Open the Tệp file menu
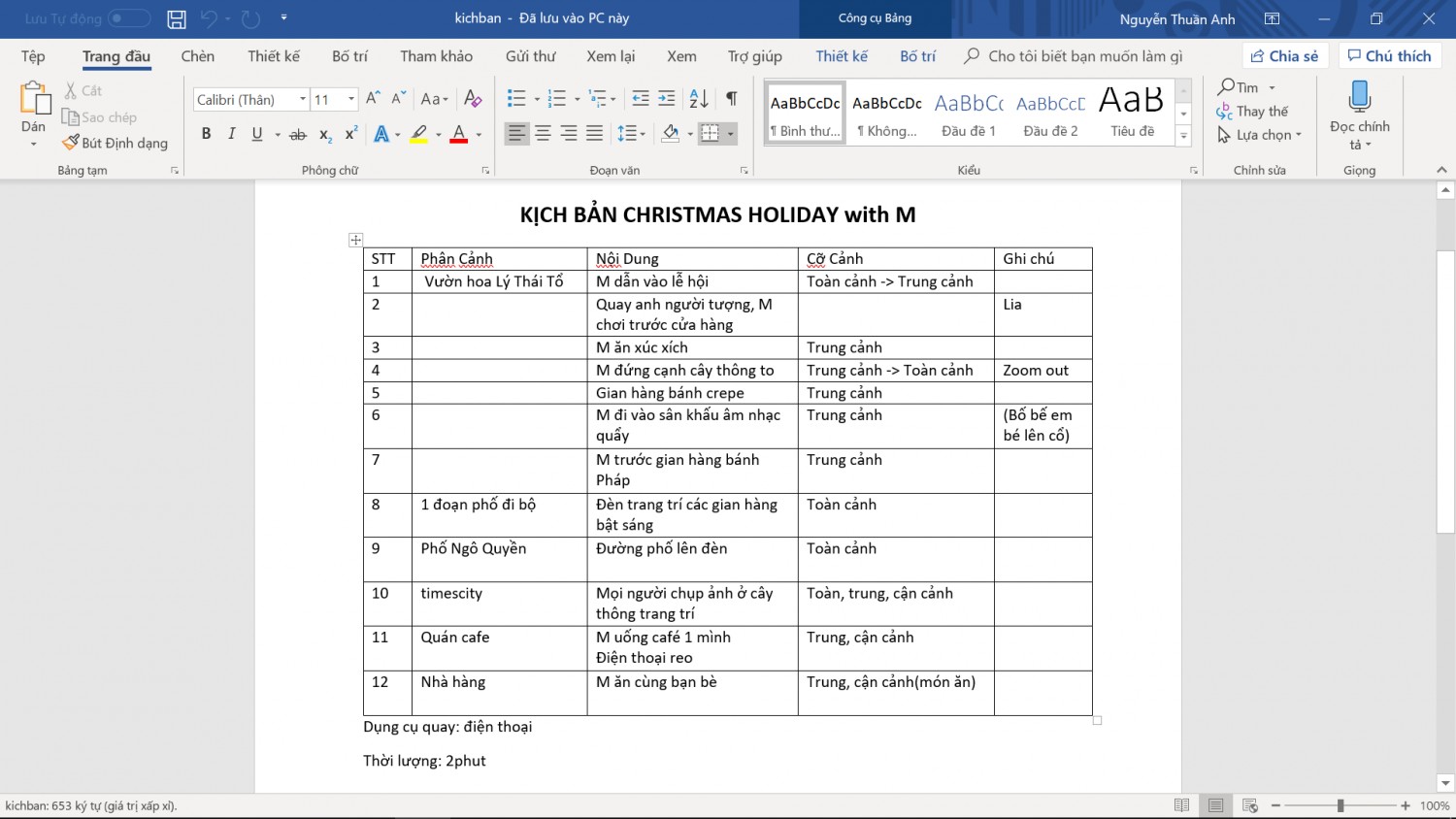The width and height of the screenshot is (1456, 819). coord(33,56)
